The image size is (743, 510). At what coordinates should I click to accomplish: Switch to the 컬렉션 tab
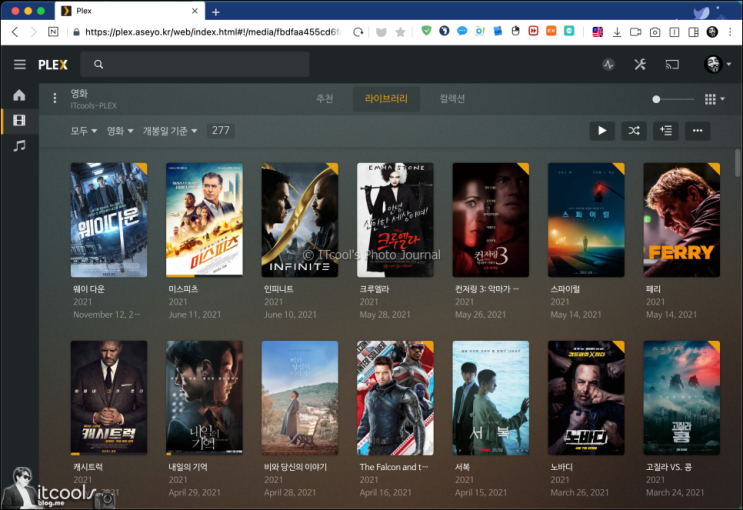click(x=452, y=99)
